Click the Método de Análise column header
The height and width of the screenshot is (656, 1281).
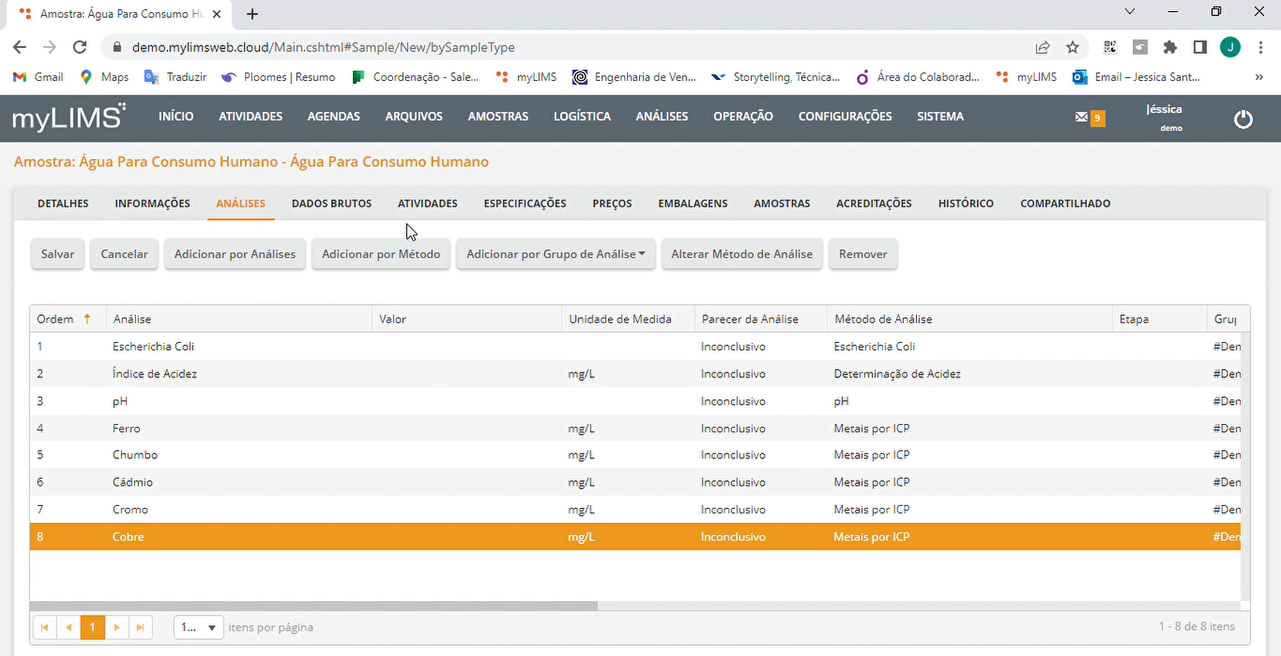(969, 319)
